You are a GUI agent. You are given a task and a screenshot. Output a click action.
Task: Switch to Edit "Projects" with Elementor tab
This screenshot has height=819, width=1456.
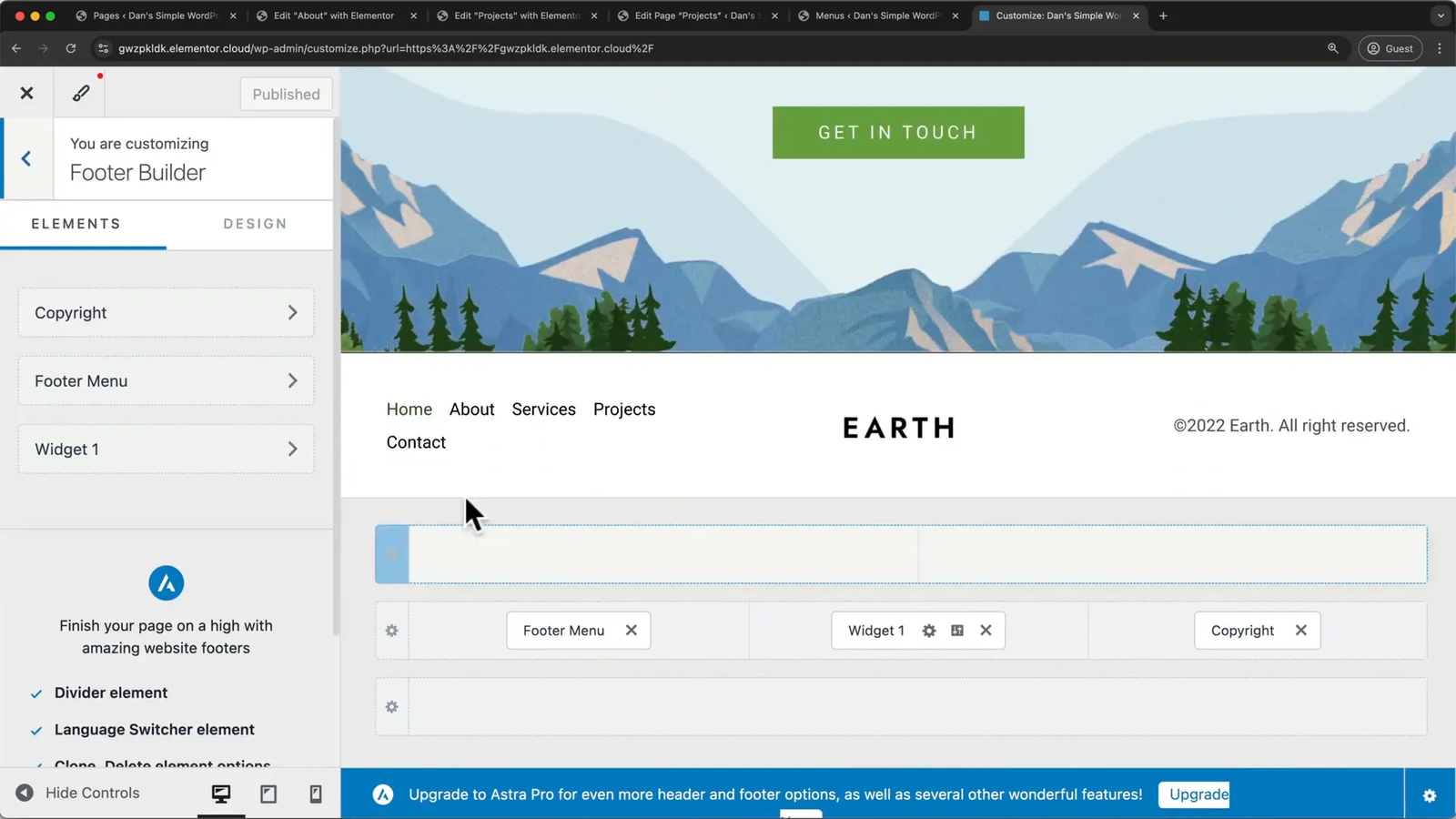[x=516, y=15]
